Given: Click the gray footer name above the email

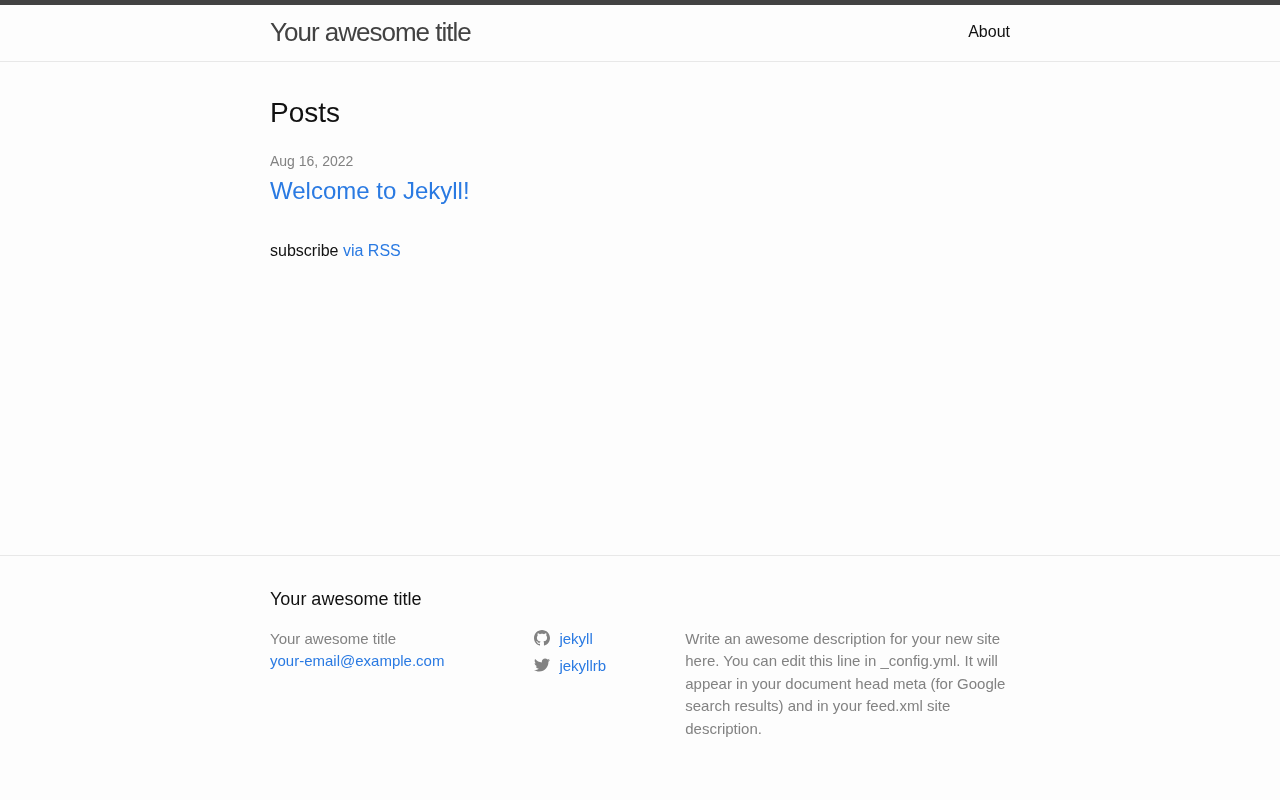Looking at the screenshot, I should click(333, 639).
